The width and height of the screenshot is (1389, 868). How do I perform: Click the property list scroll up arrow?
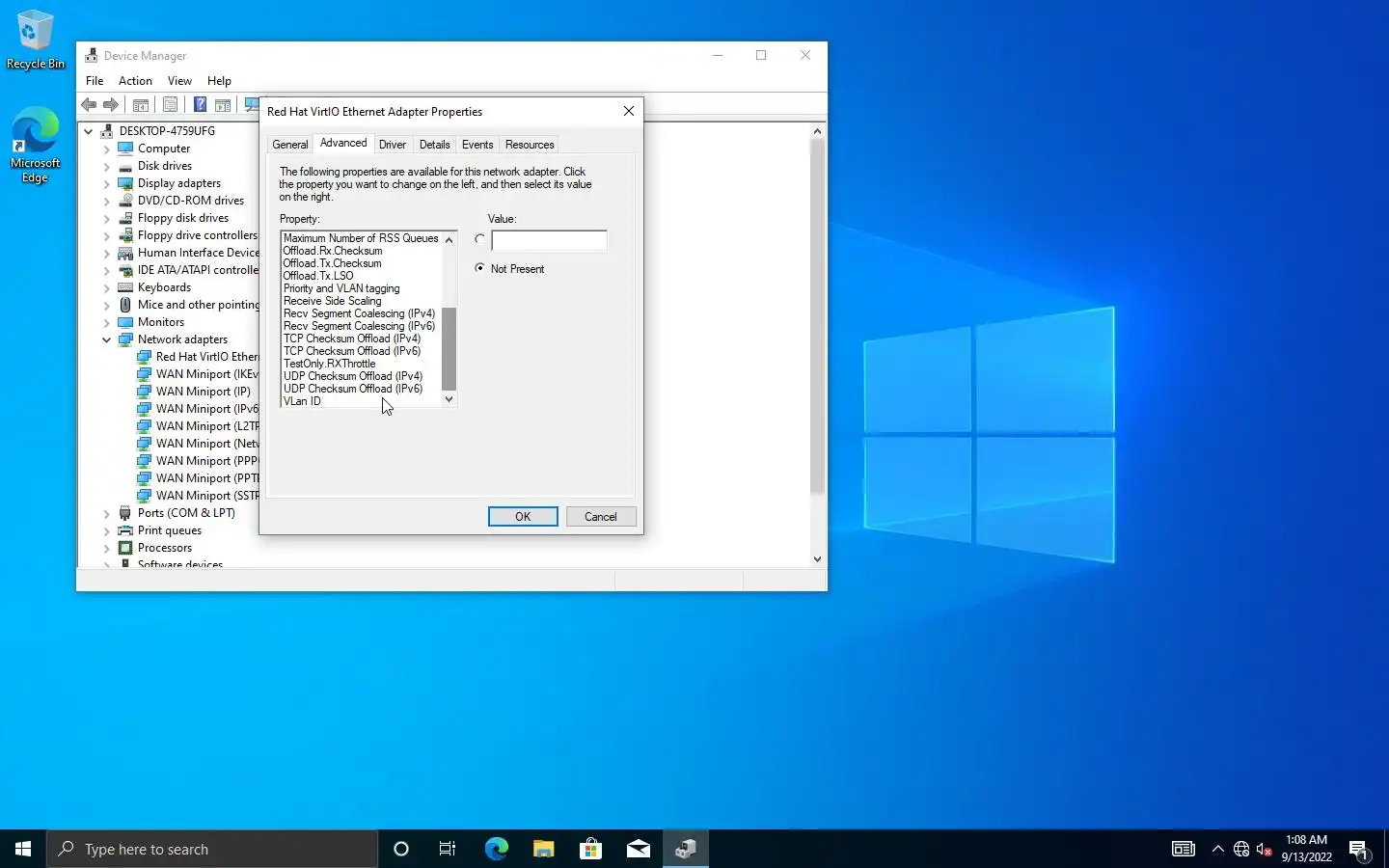(449, 239)
